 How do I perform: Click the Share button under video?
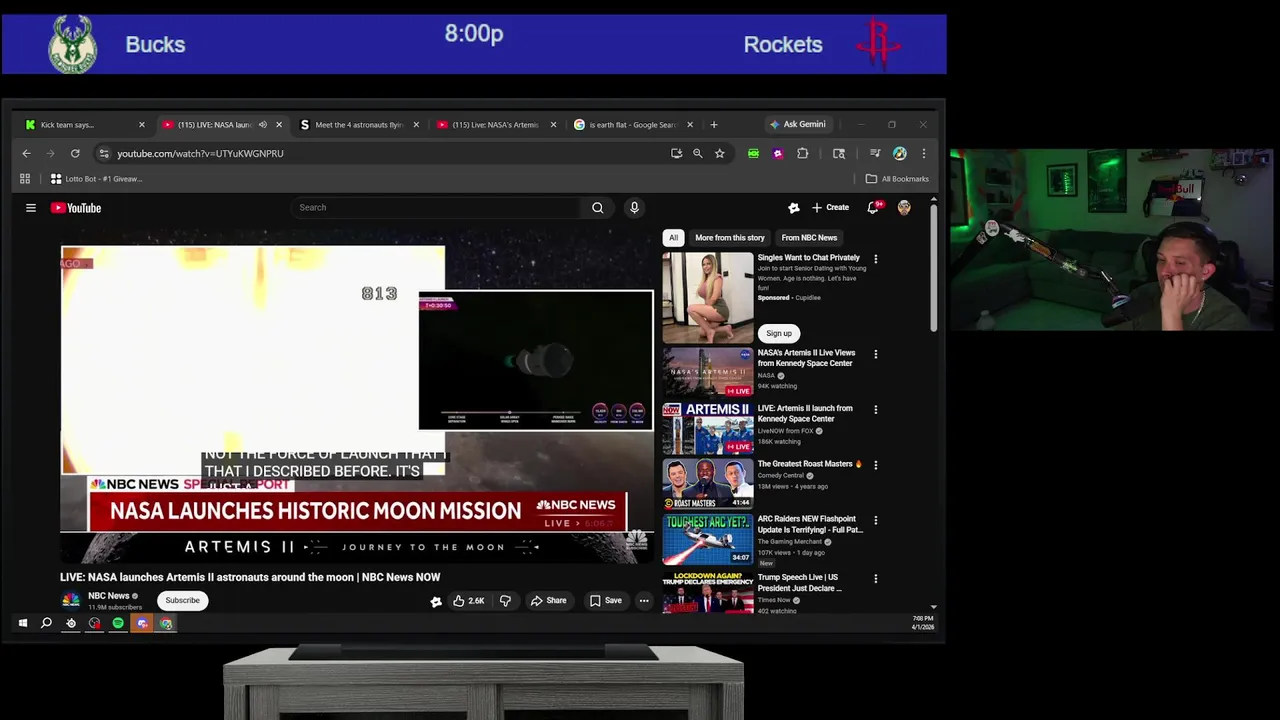[x=549, y=601]
